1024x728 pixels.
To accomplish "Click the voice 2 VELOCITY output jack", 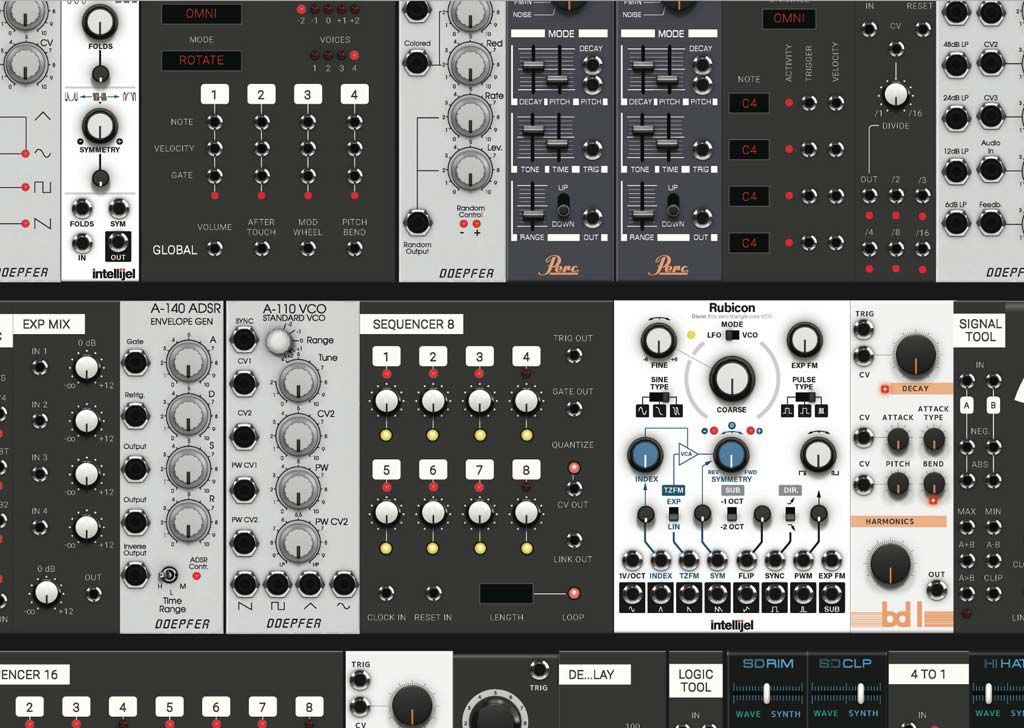I will pyautogui.click(x=261, y=148).
